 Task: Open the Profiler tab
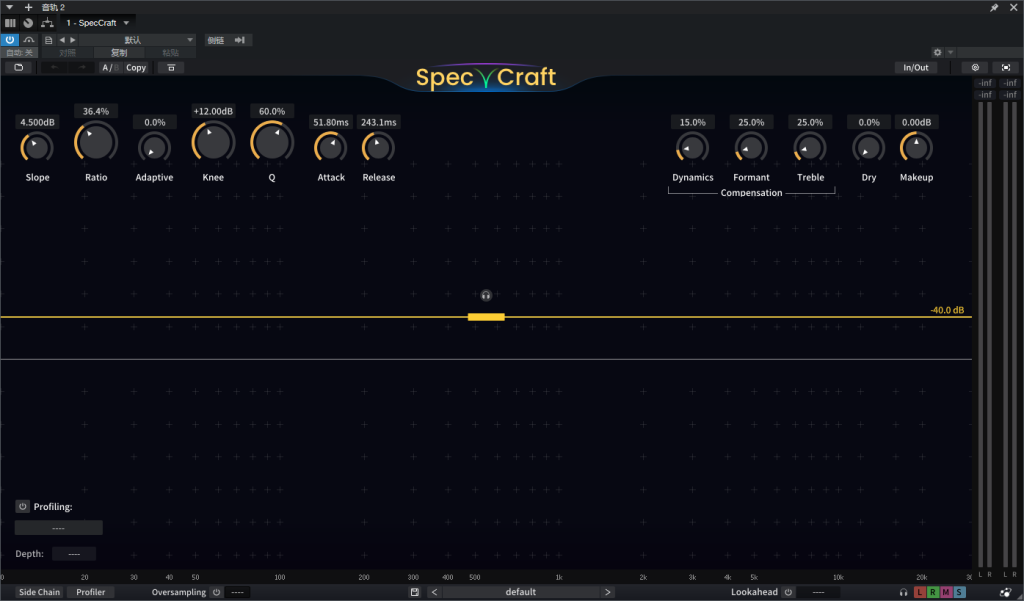[x=91, y=592]
